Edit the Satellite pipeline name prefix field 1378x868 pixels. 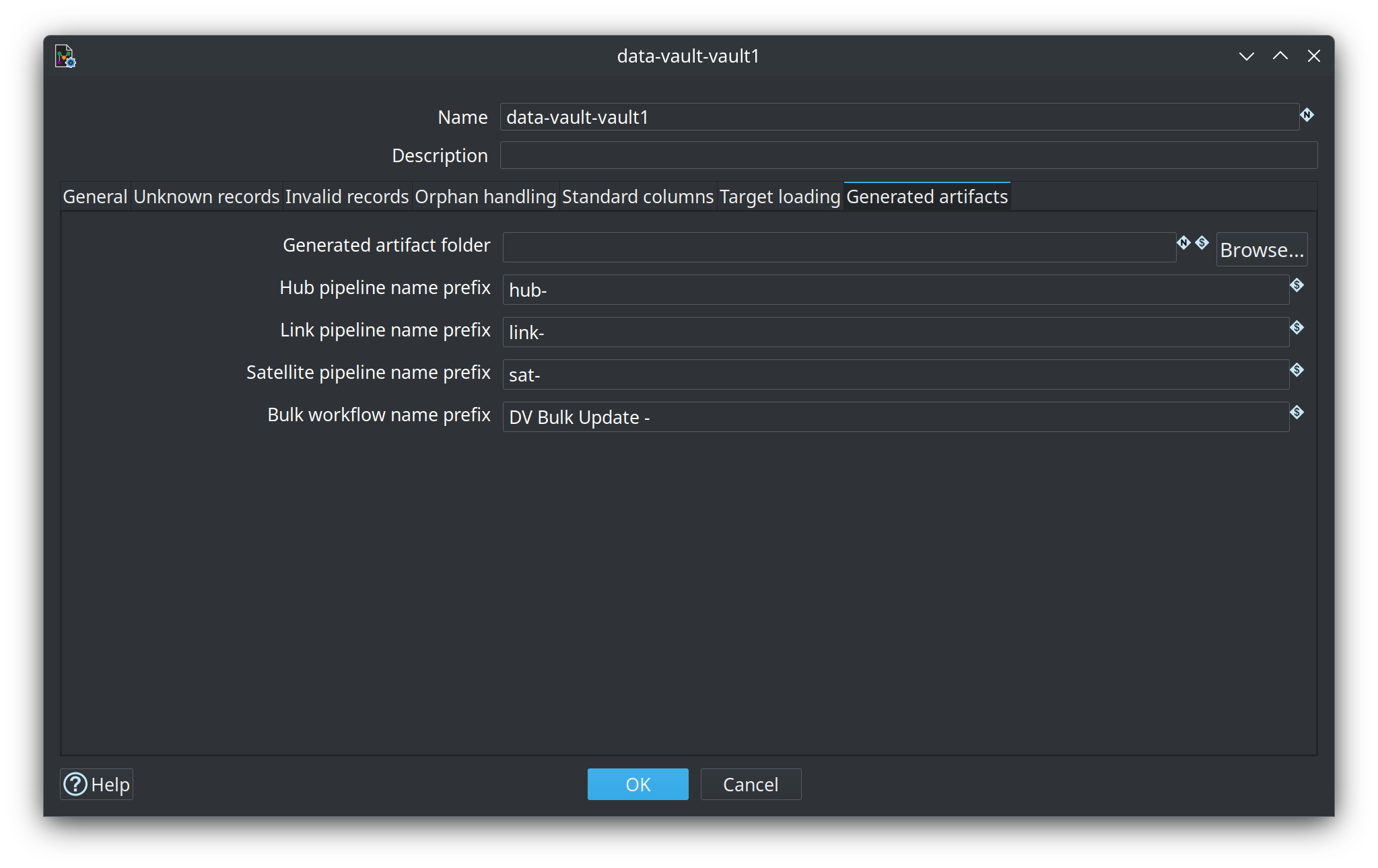(896, 375)
